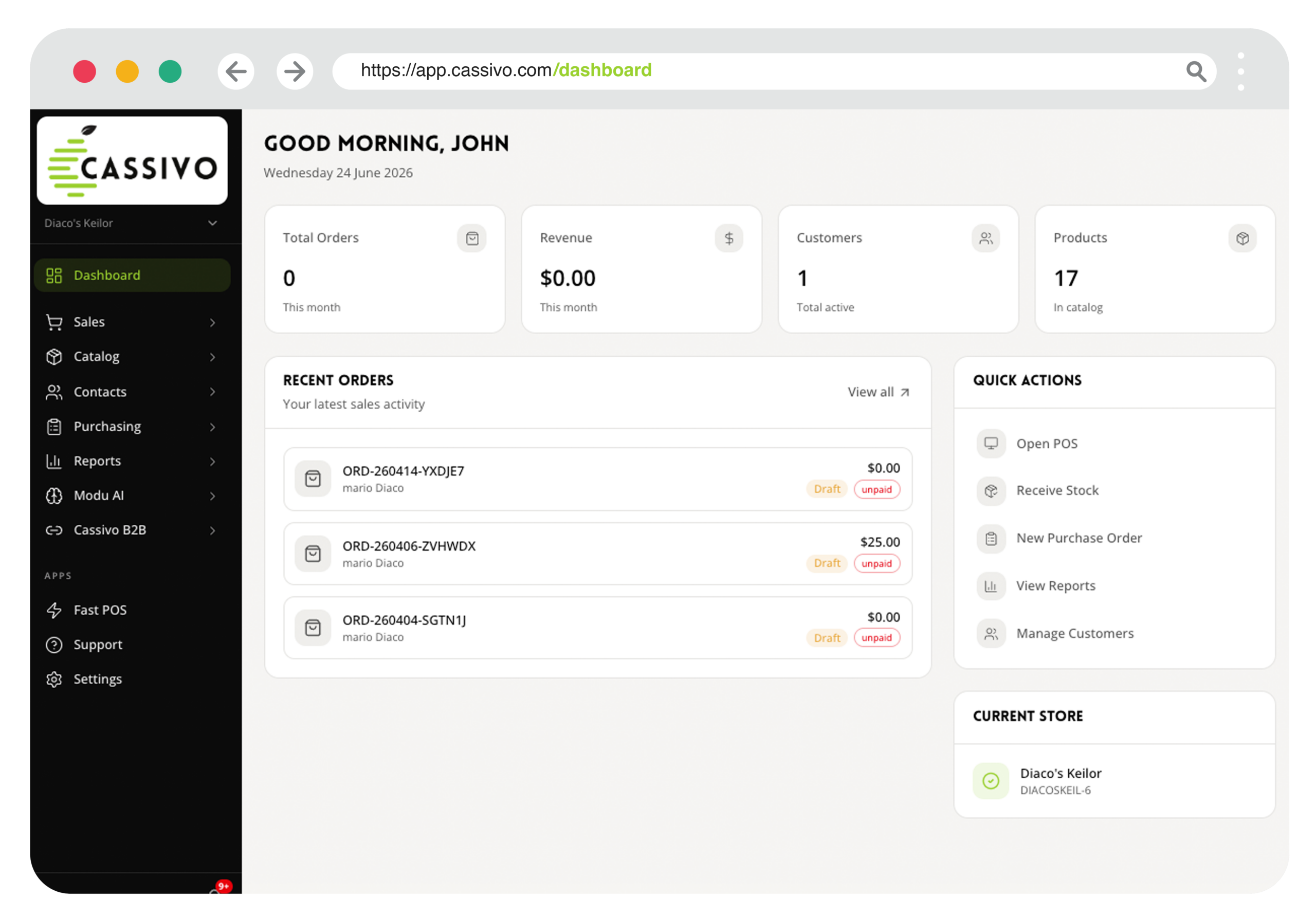
Task: Click the Total Orders bag icon
Action: [x=472, y=238]
